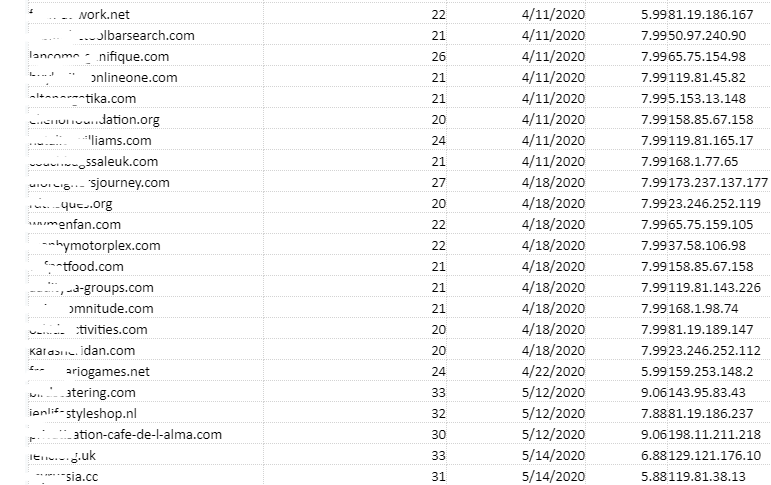771x485 pixels.
Task: Select the cell with value 26
Action: click(438, 57)
